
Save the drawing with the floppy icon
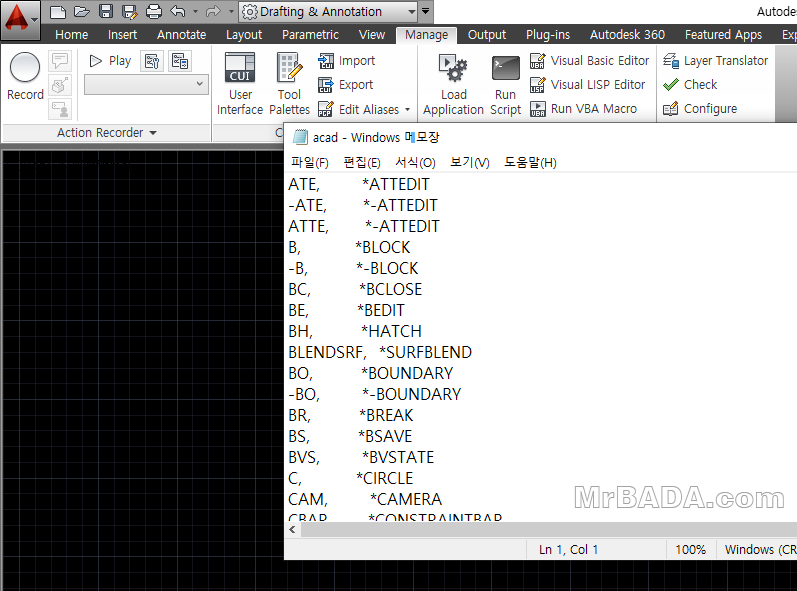(x=106, y=12)
